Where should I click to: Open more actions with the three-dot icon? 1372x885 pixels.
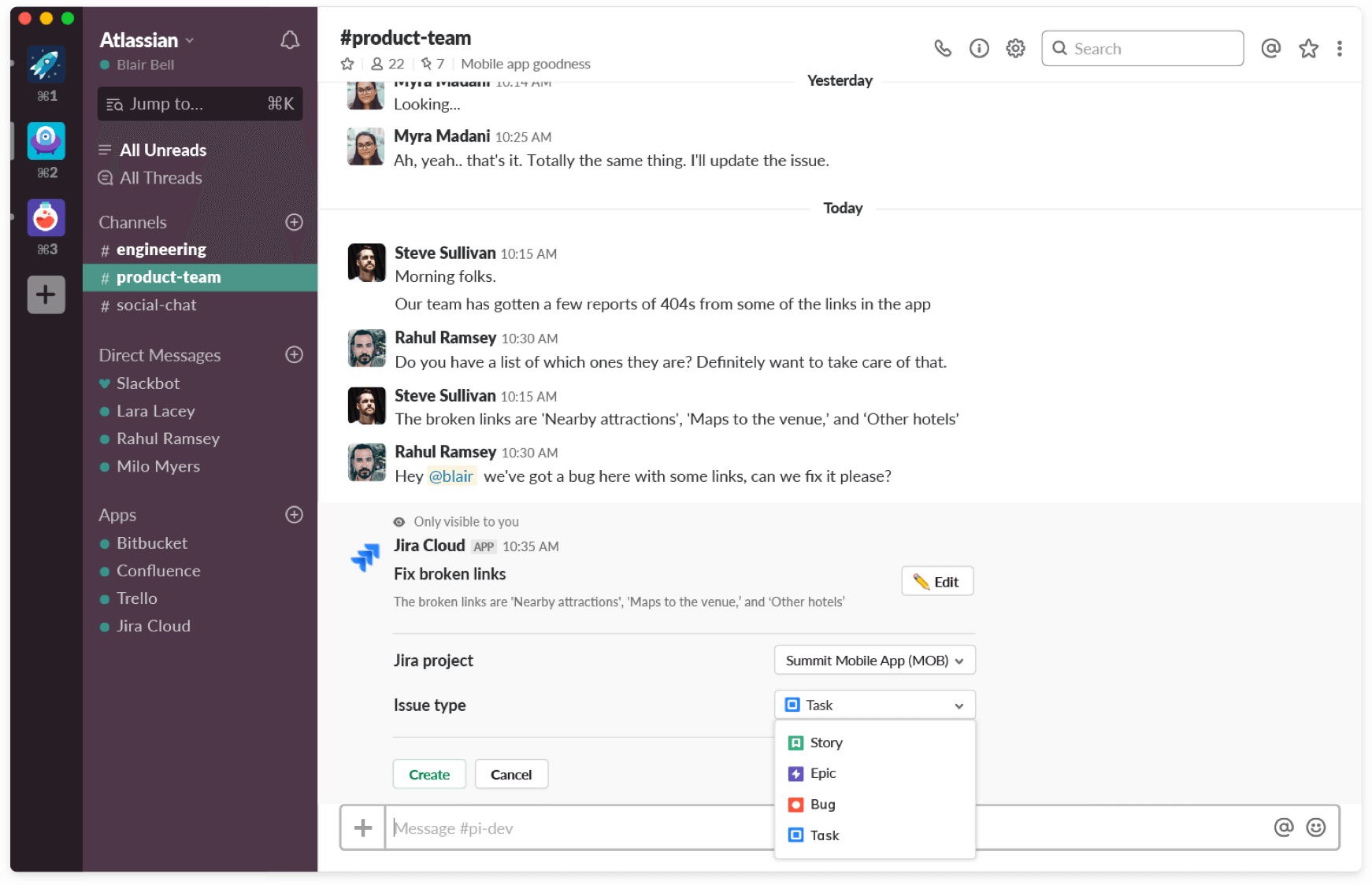coord(1340,48)
